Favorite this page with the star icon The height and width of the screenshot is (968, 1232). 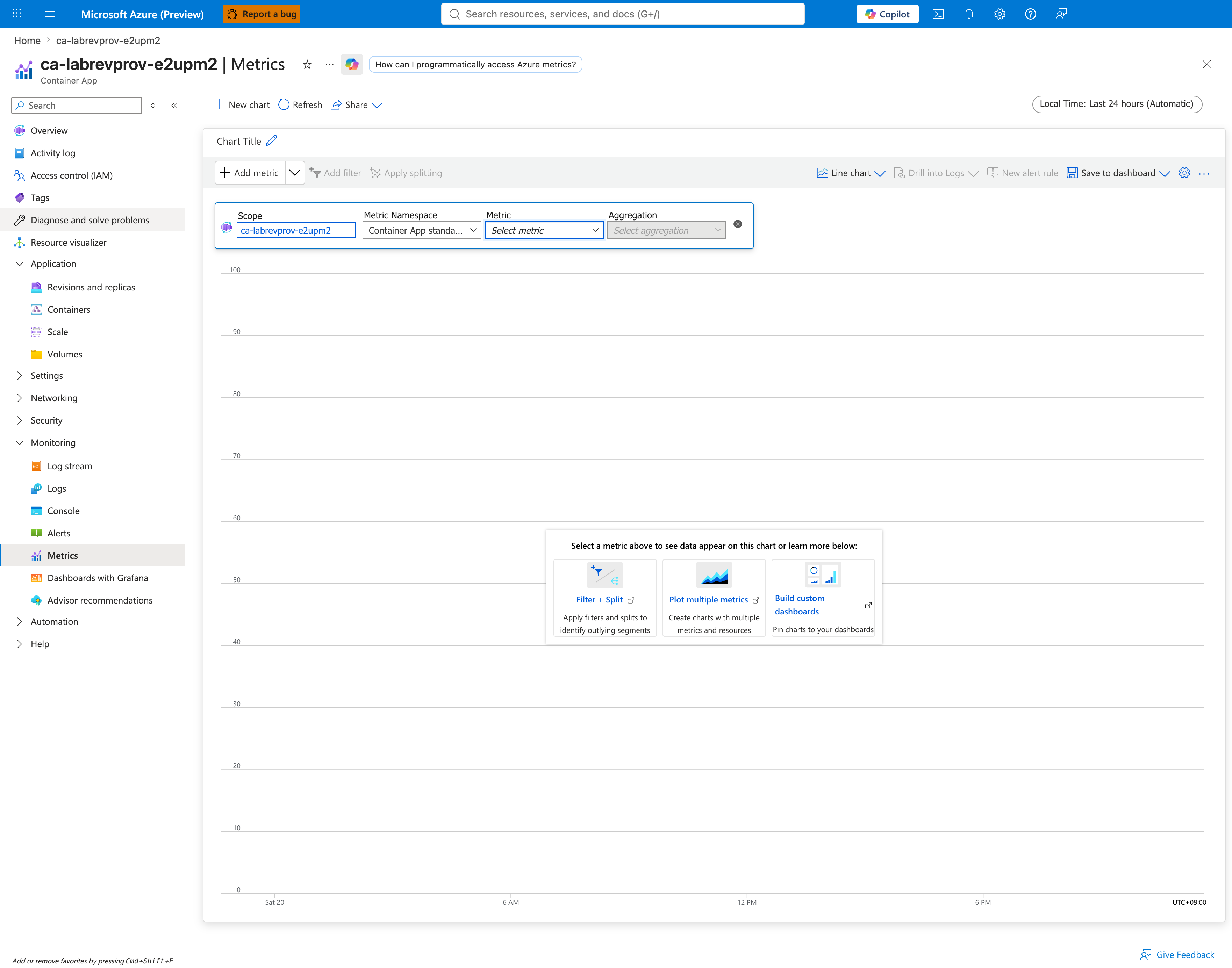(x=307, y=65)
